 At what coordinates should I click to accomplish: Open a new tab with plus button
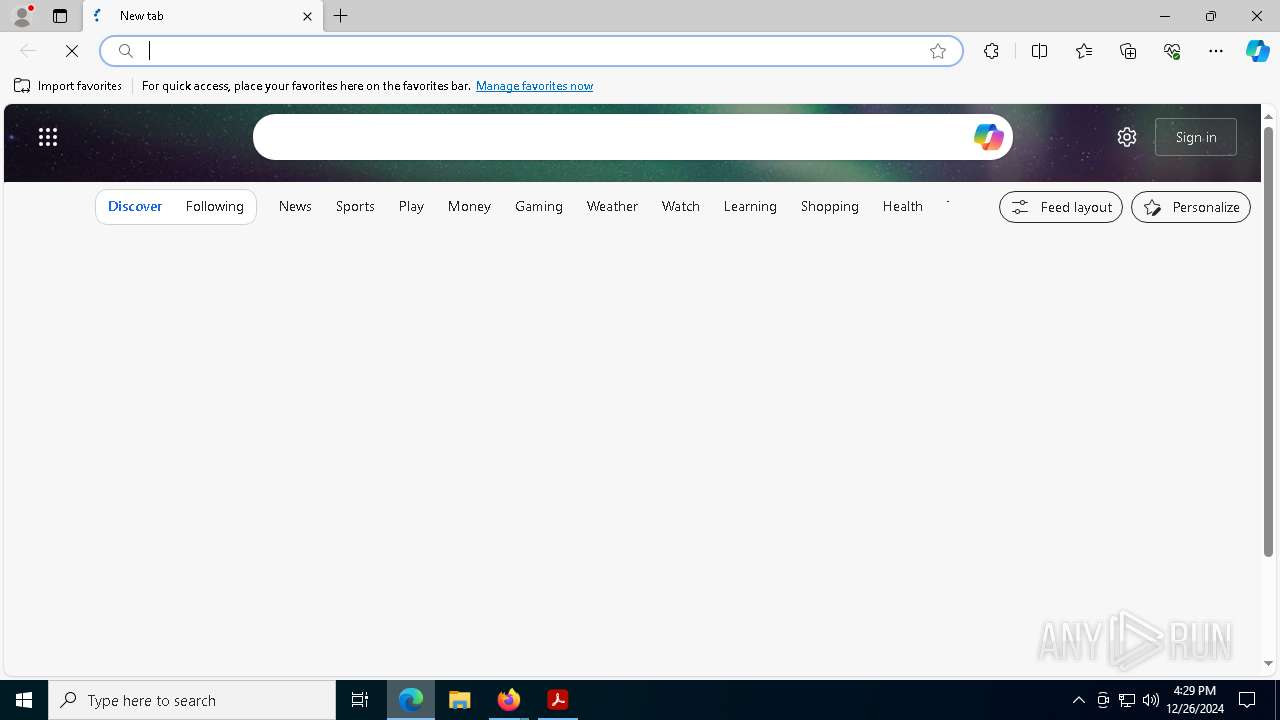[341, 16]
